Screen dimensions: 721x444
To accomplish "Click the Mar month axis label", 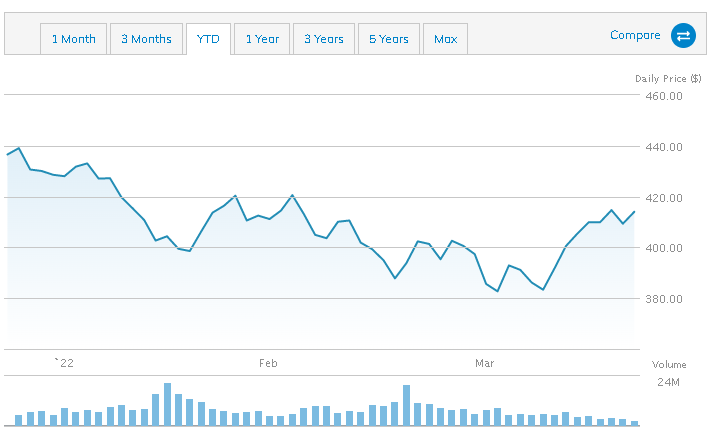I will coord(485,363).
